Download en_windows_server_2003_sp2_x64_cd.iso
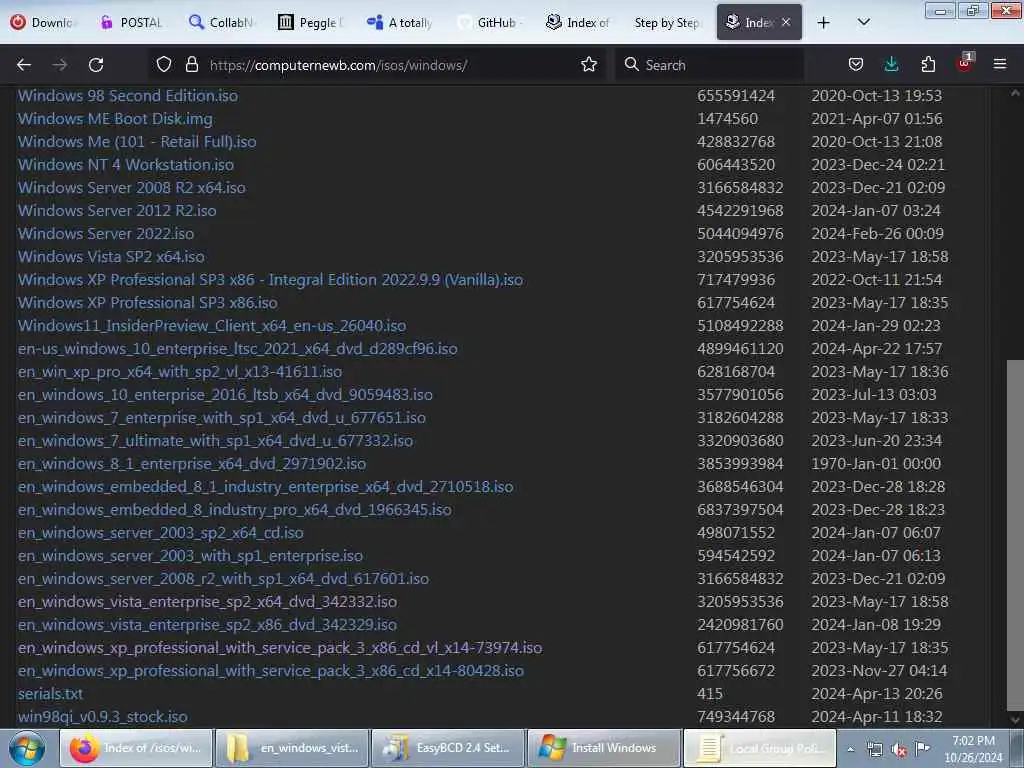The height and width of the screenshot is (768, 1024). 161,533
